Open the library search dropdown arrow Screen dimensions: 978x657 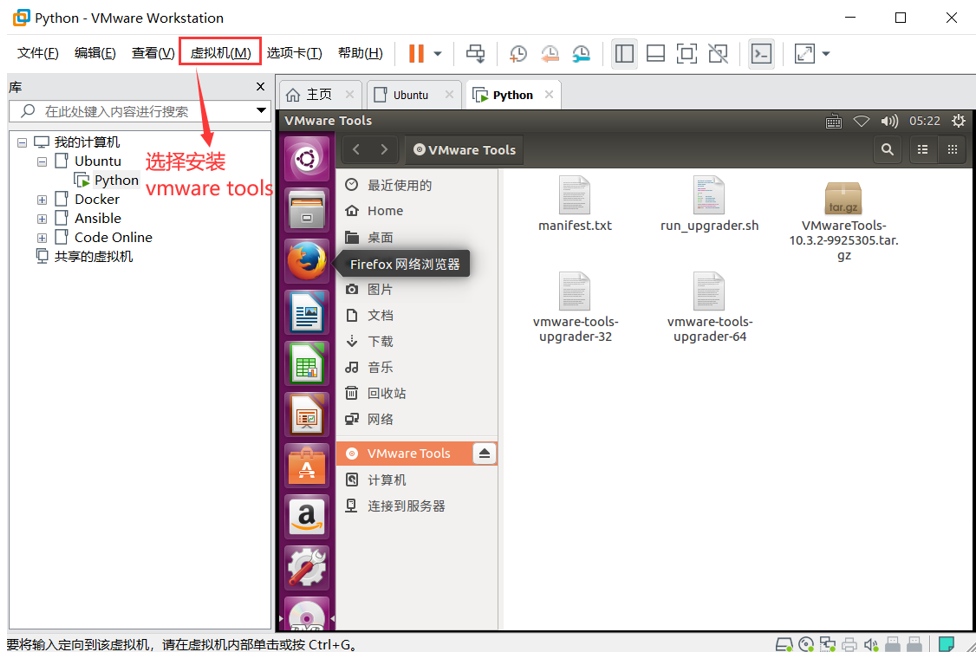[x=261, y=110]
